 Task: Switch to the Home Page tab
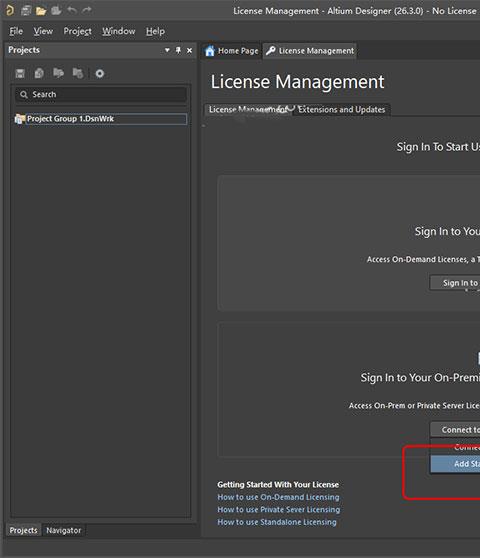[232, 51]
